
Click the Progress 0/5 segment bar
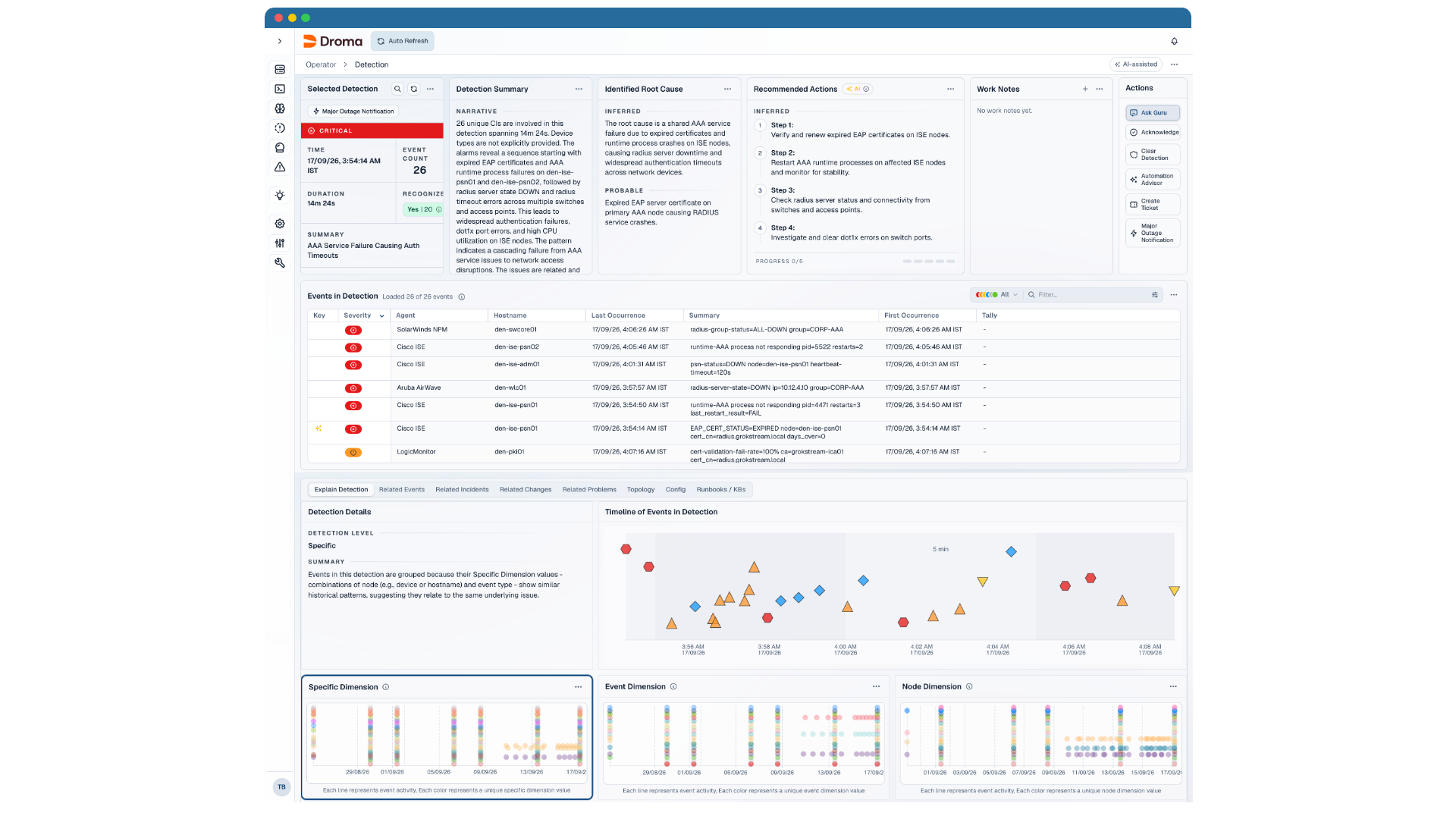[929, 261]
